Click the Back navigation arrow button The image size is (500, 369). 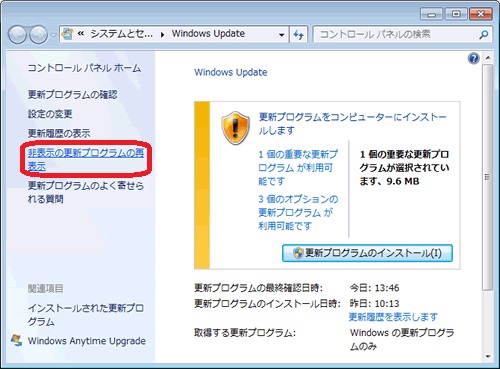tap(17, 35)
